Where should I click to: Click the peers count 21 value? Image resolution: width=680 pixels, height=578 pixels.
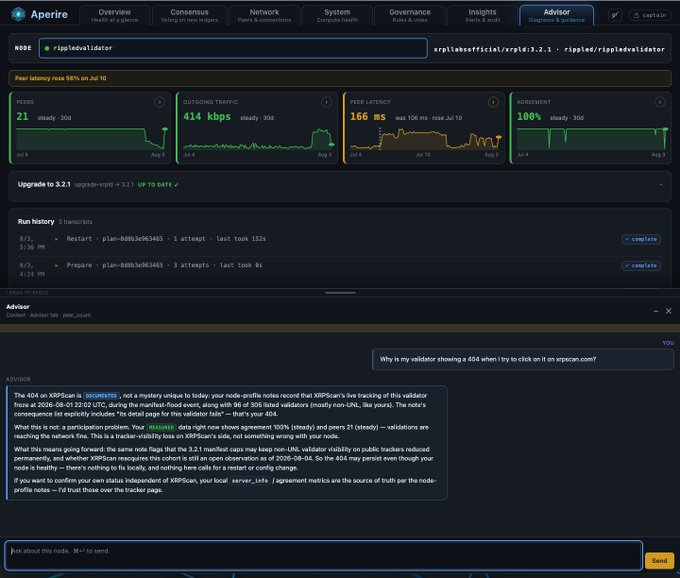pos(22,117)
